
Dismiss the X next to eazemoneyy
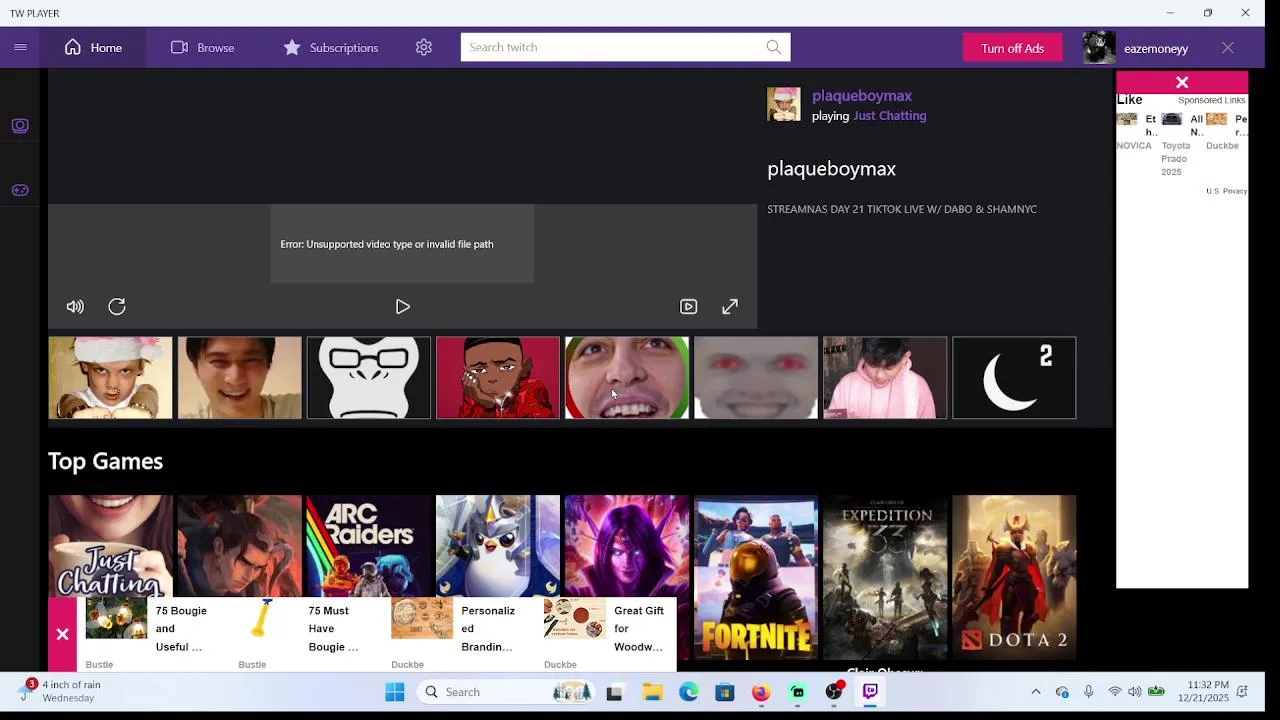tap(1228, 48)
